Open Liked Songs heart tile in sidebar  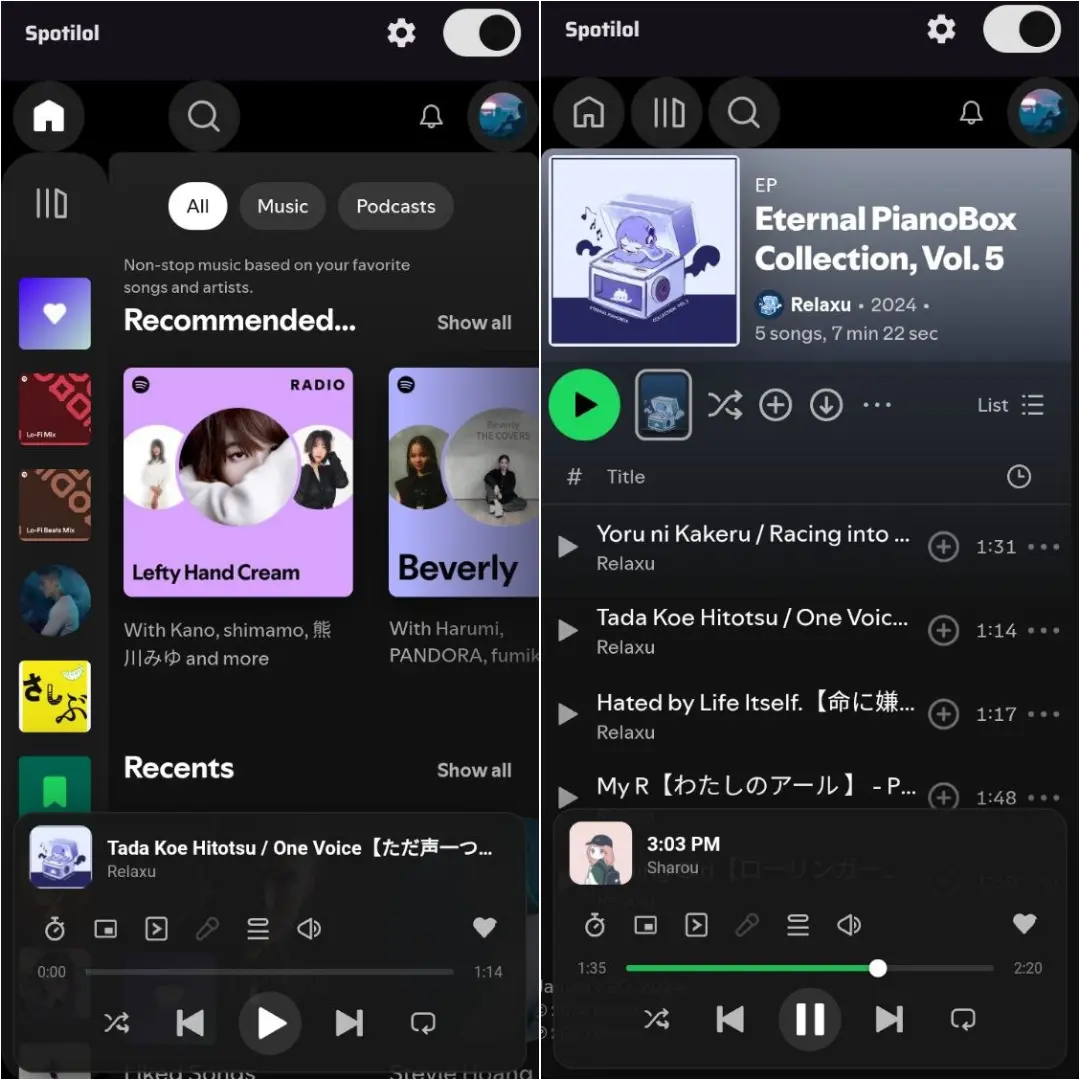tap(54, 313)
